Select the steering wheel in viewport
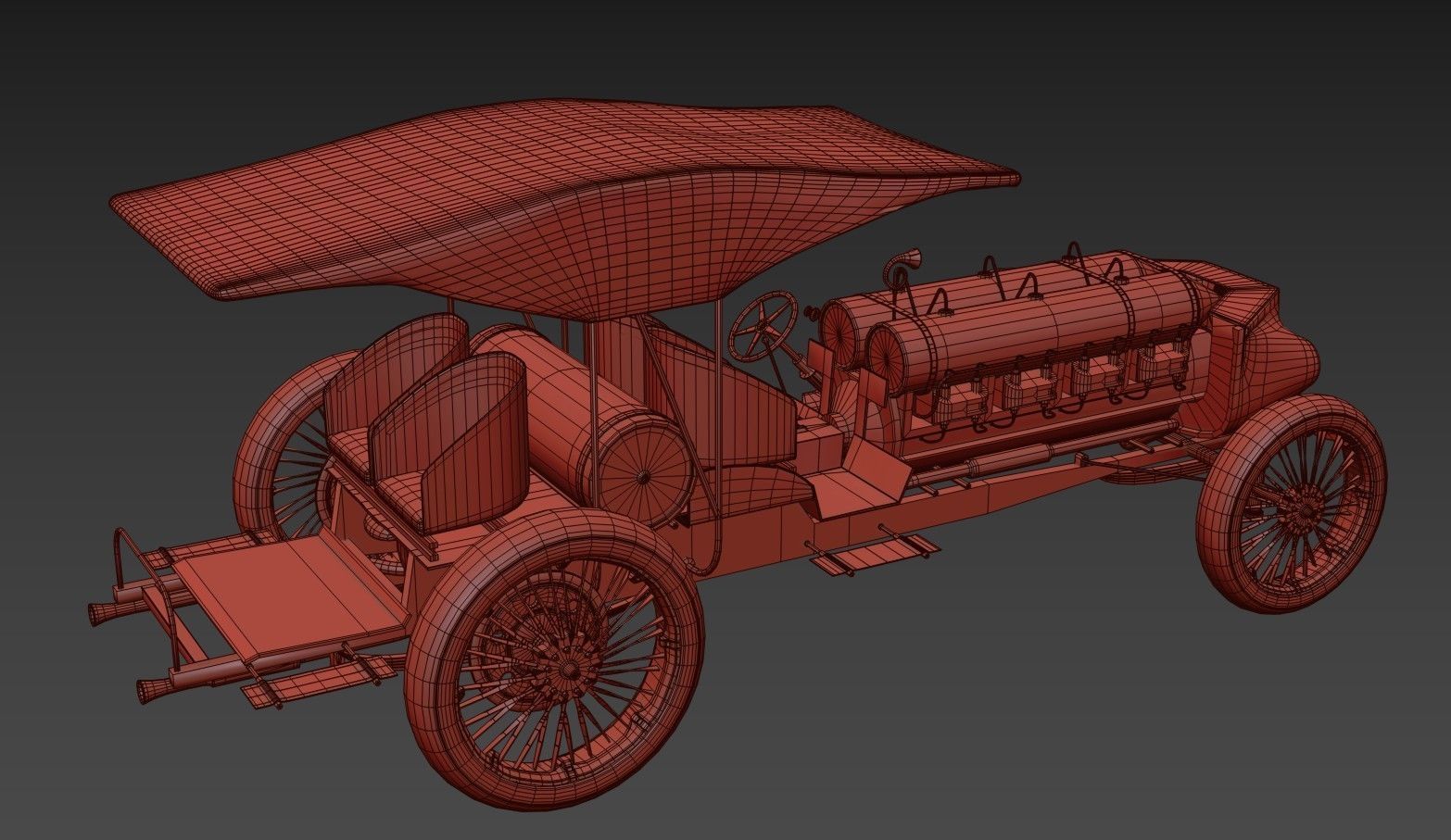Viewport: 1451px width, 840px height. pos(764,326)
